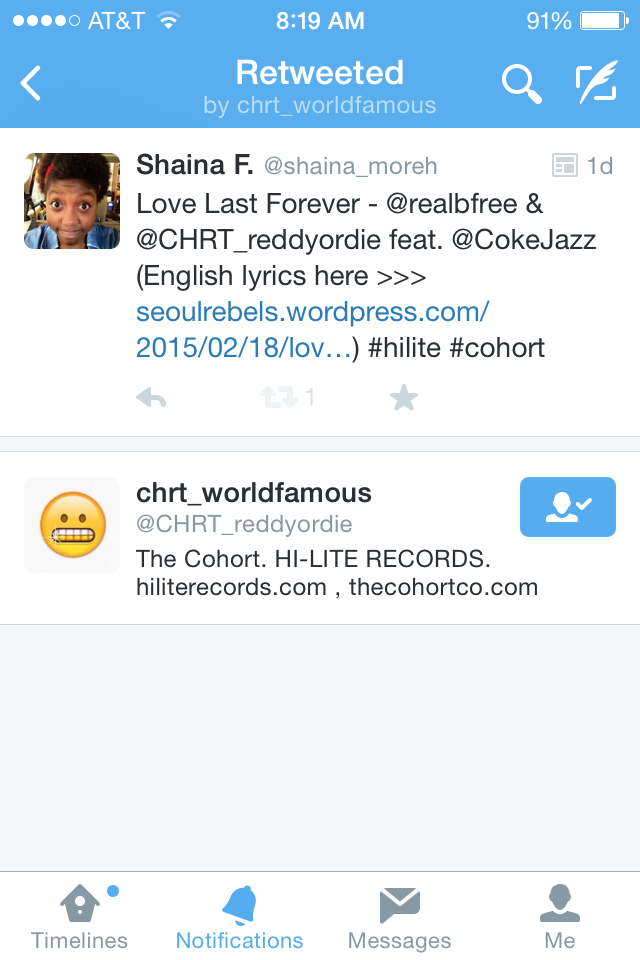The image size is (640, 960).
Task: Retweet Shaina F.'s tweet
Action: tap(279, 397)
